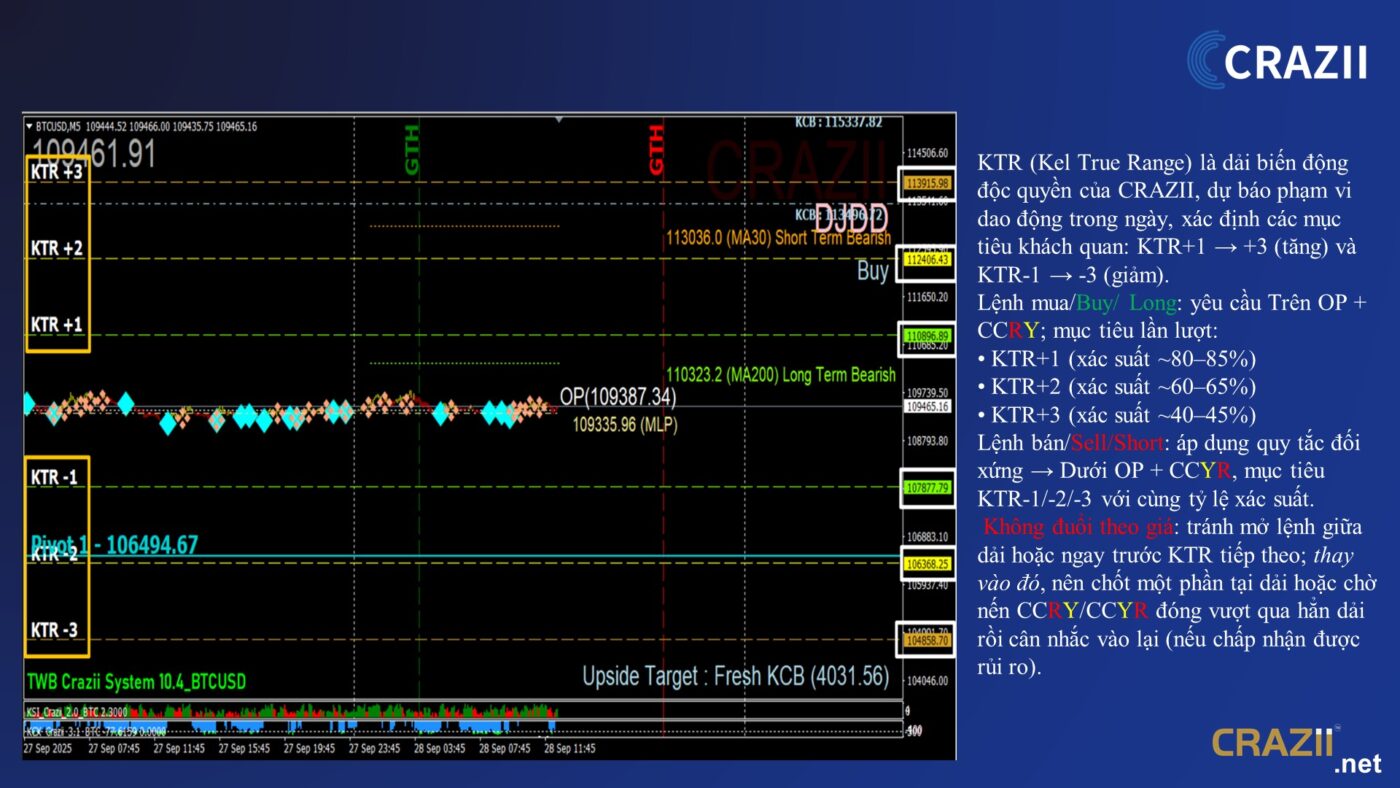Click the chart shift triangle marker on top edge

[558, 119]
